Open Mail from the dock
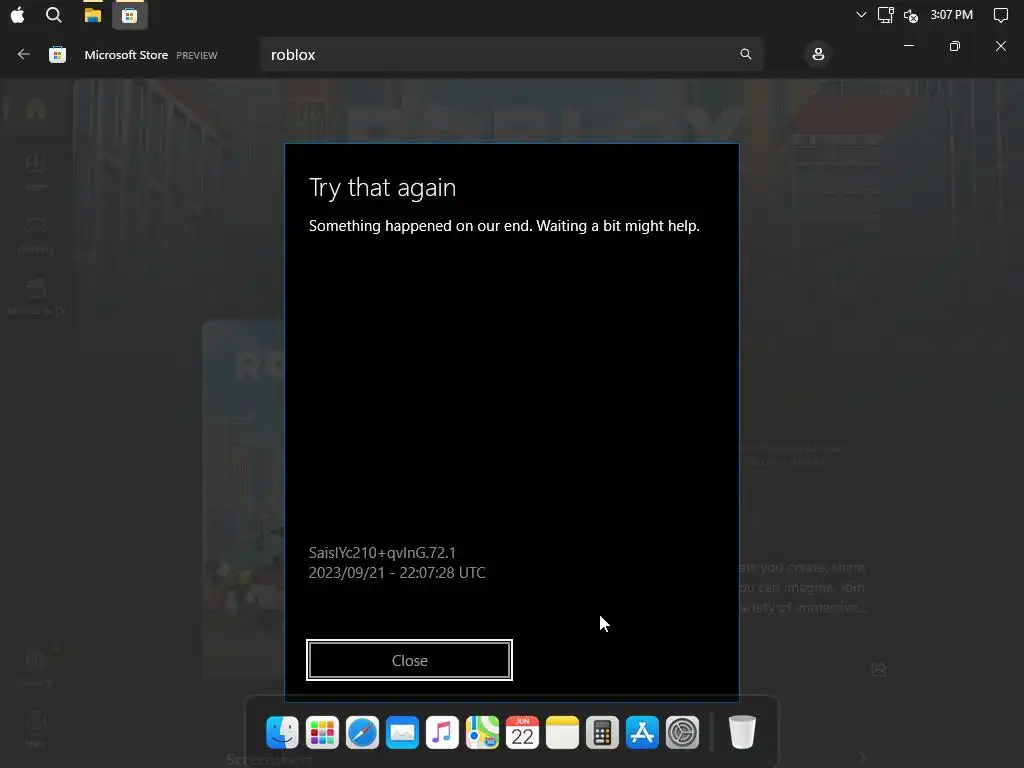The image size is (1024, 768). click(402, 732)
